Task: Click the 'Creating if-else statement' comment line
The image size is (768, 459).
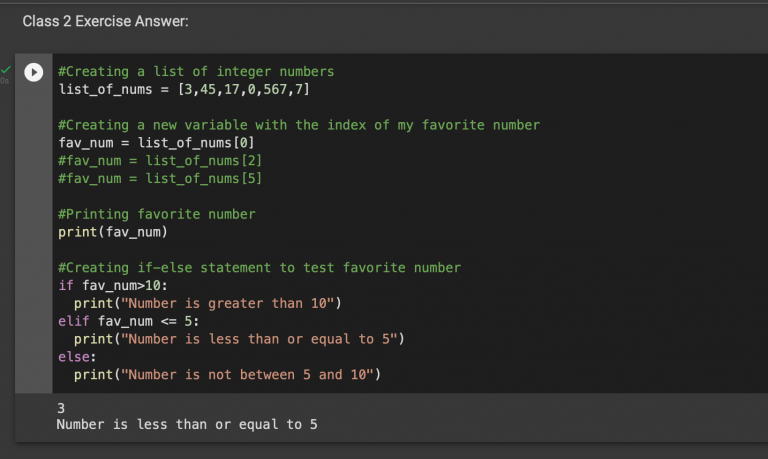Action: click(259, 268)
